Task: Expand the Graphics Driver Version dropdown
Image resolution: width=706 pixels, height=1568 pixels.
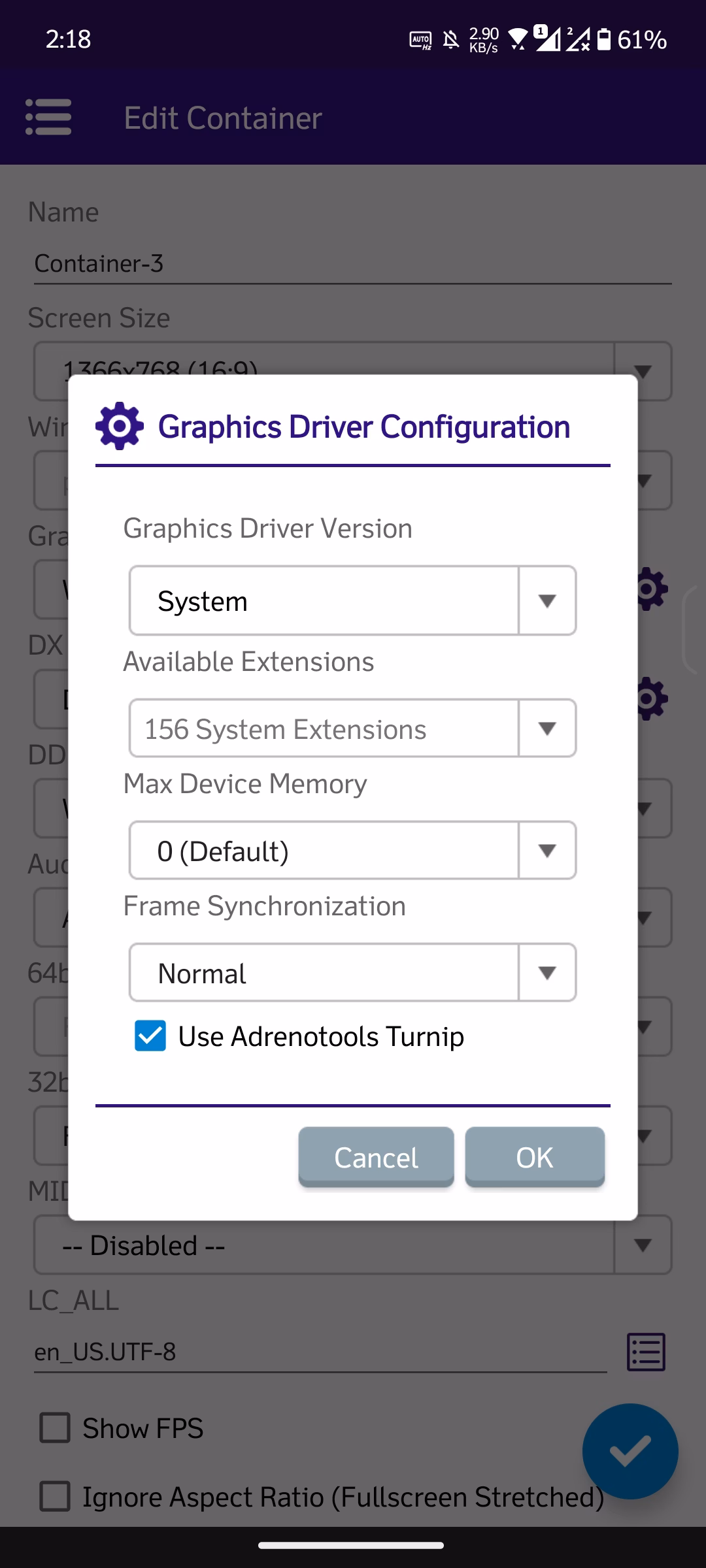Action: (x=352, y=600)
